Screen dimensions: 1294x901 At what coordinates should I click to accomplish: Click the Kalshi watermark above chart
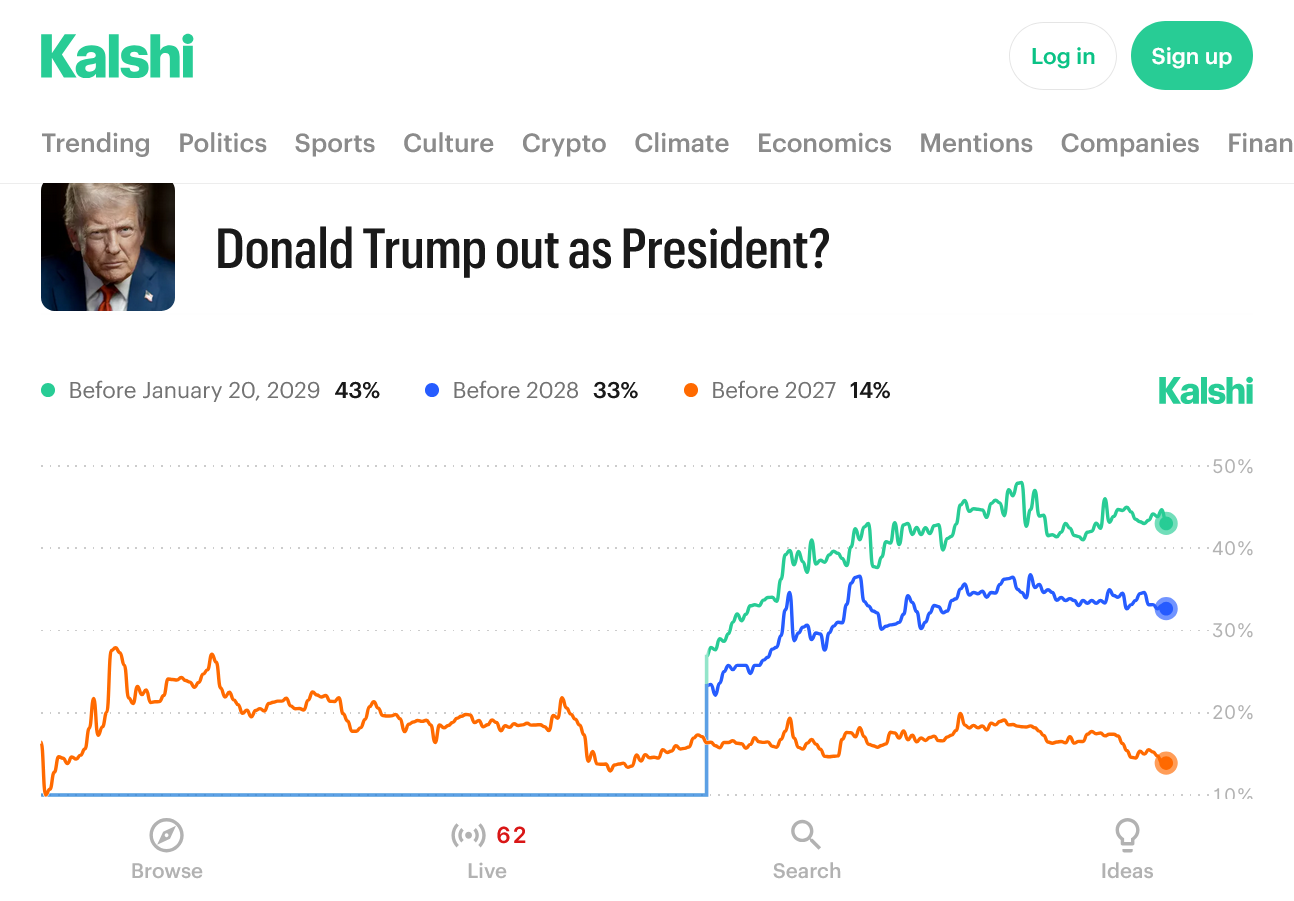1205,391
